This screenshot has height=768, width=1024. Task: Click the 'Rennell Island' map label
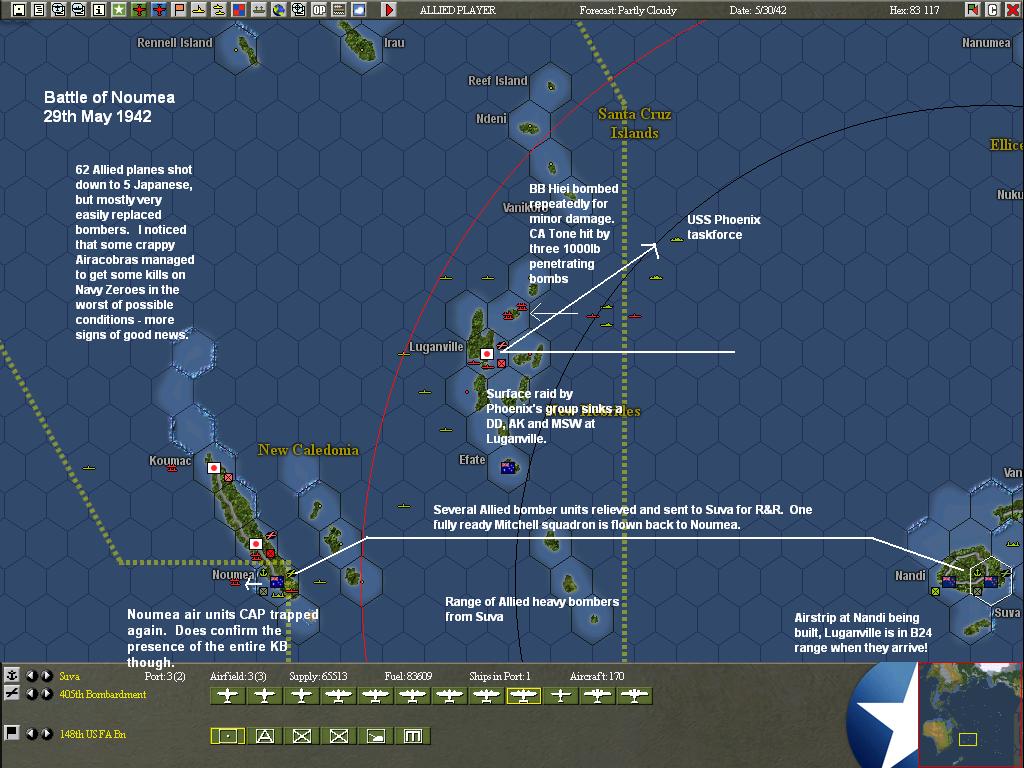click(x=174, y=42)
